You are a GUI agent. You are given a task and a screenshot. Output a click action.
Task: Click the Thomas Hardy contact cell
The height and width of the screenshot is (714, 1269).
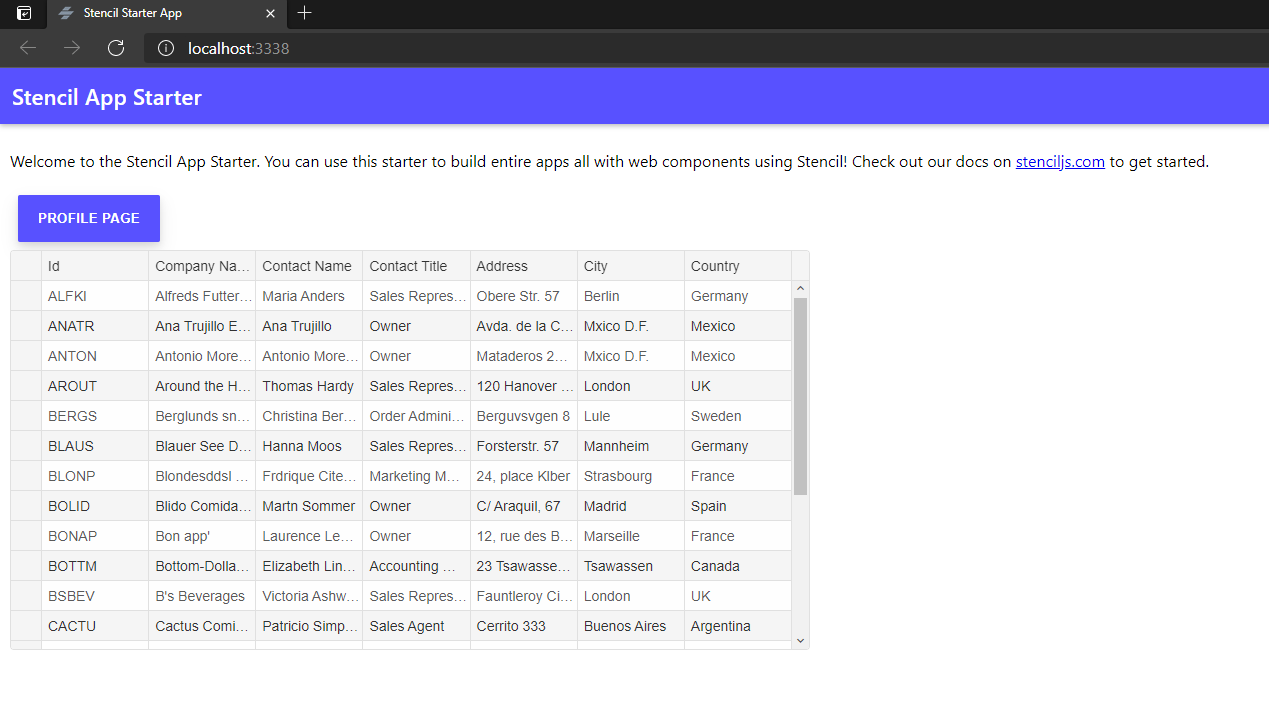click(x=309, y=386)
